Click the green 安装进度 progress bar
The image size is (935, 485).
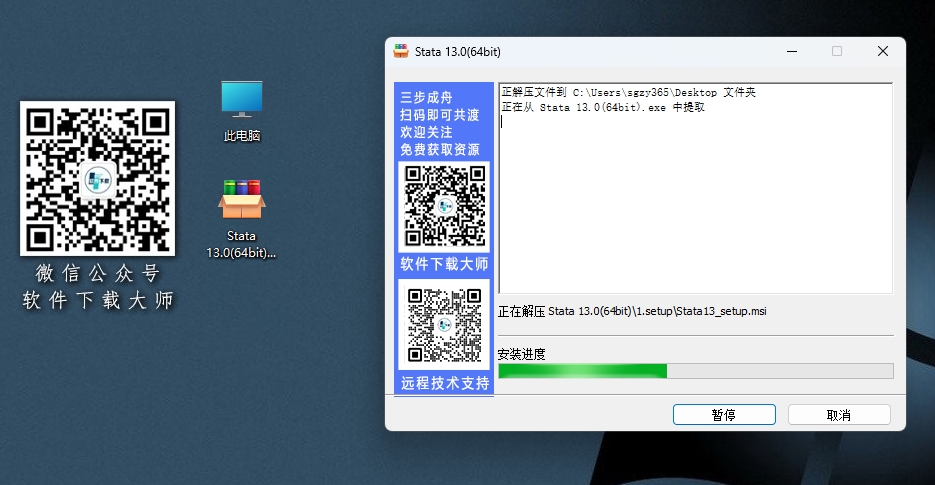[x=695, y=371]
